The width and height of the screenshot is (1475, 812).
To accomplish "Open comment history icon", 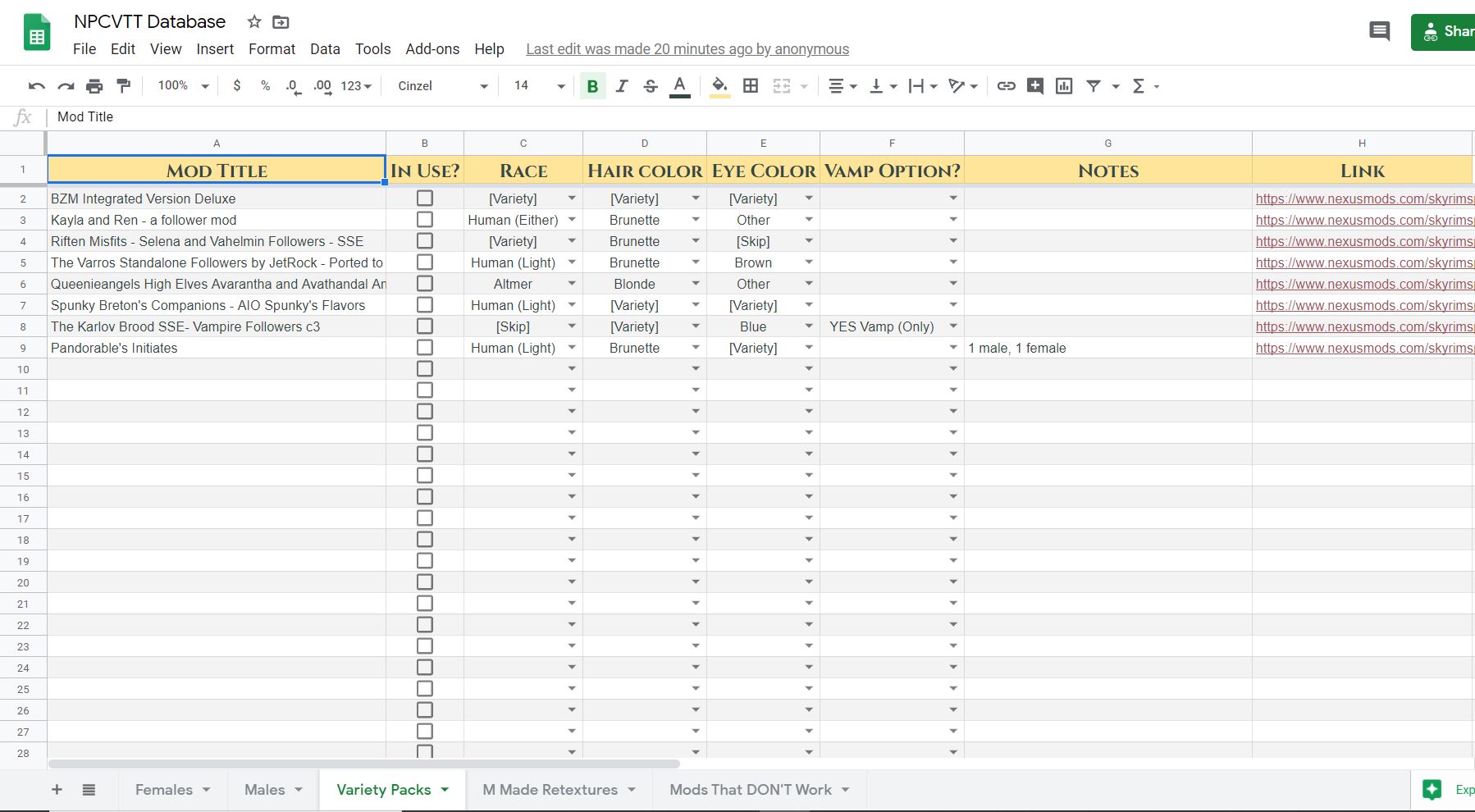I will [x=1379, y=32].
